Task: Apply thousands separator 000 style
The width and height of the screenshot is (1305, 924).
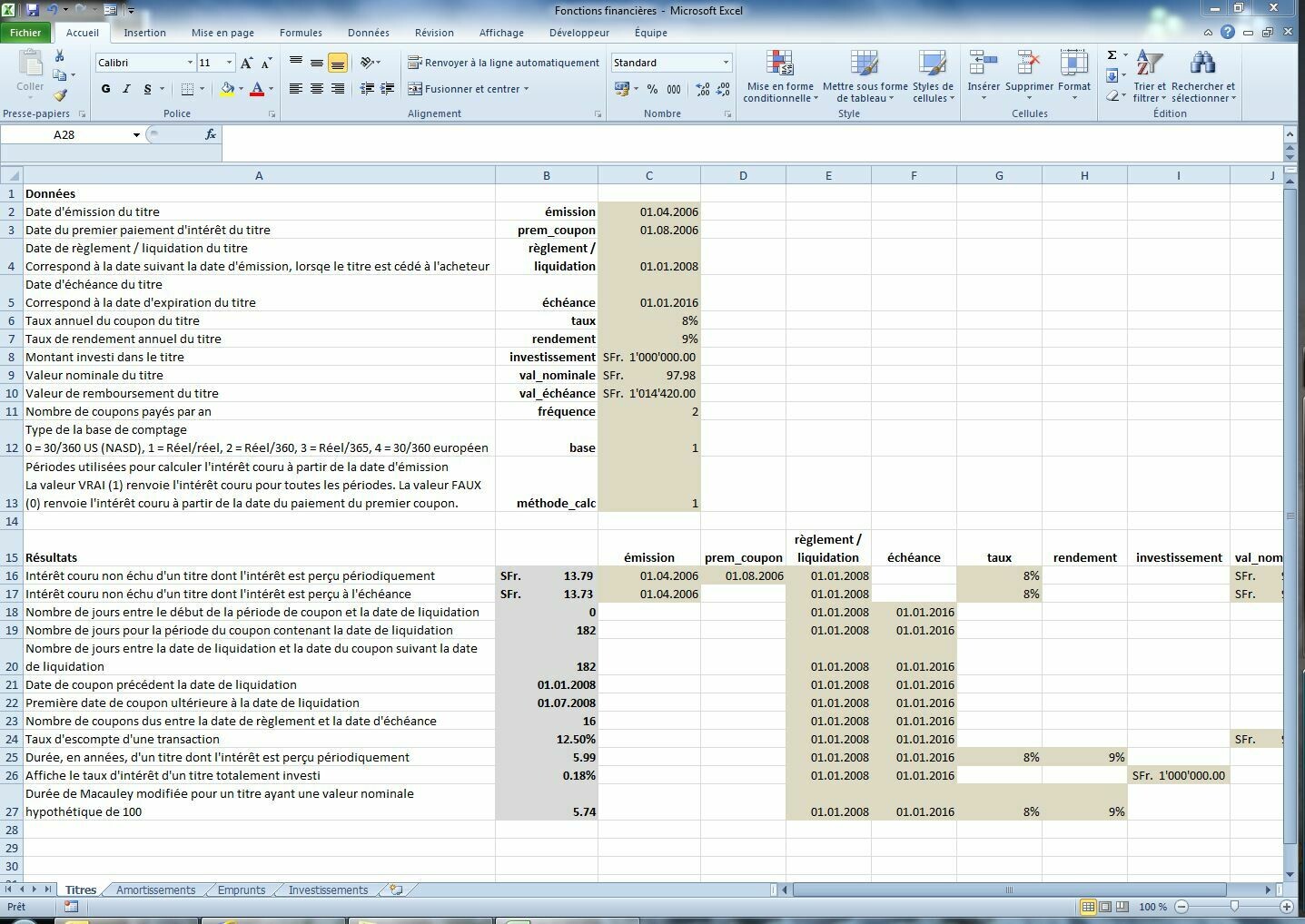Action: [674, 89]
